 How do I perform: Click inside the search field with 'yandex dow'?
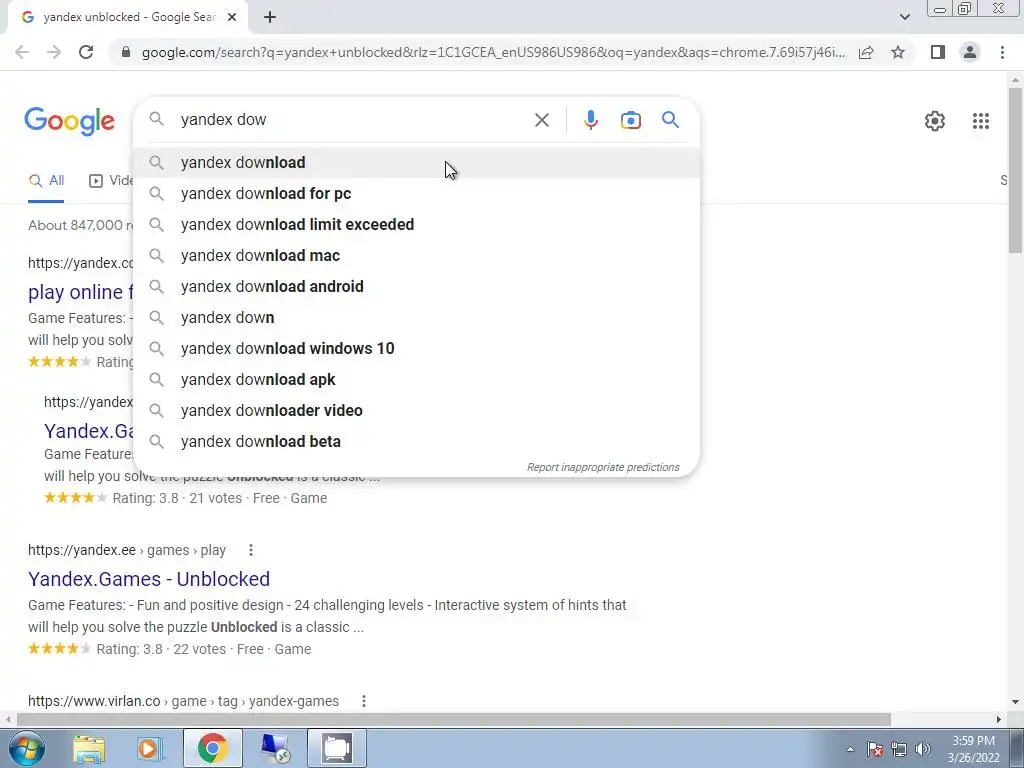pos(353,120)
